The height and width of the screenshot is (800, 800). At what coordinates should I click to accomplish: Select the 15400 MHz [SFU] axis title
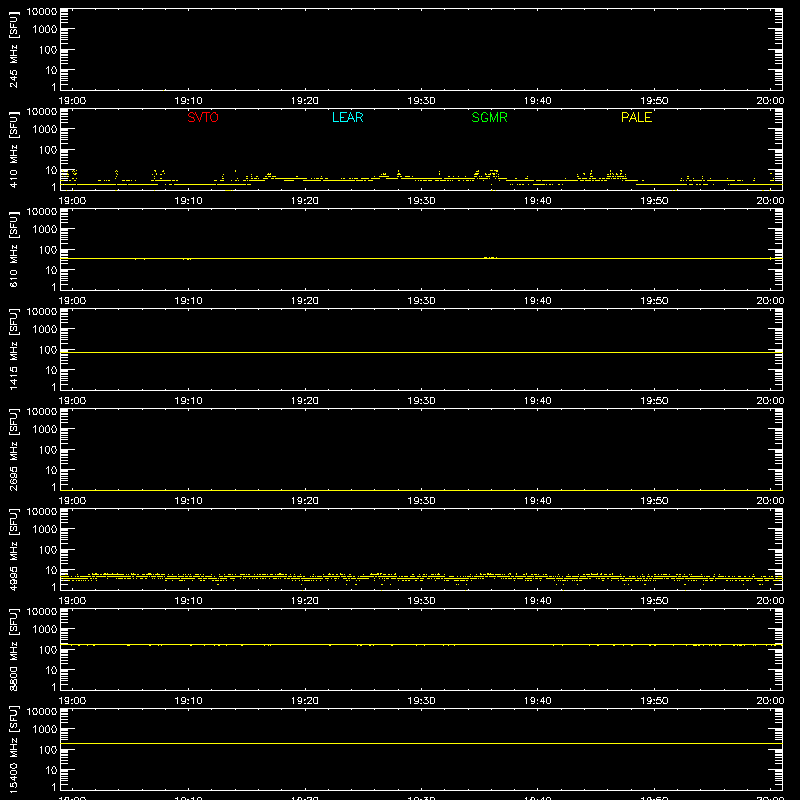13,749
